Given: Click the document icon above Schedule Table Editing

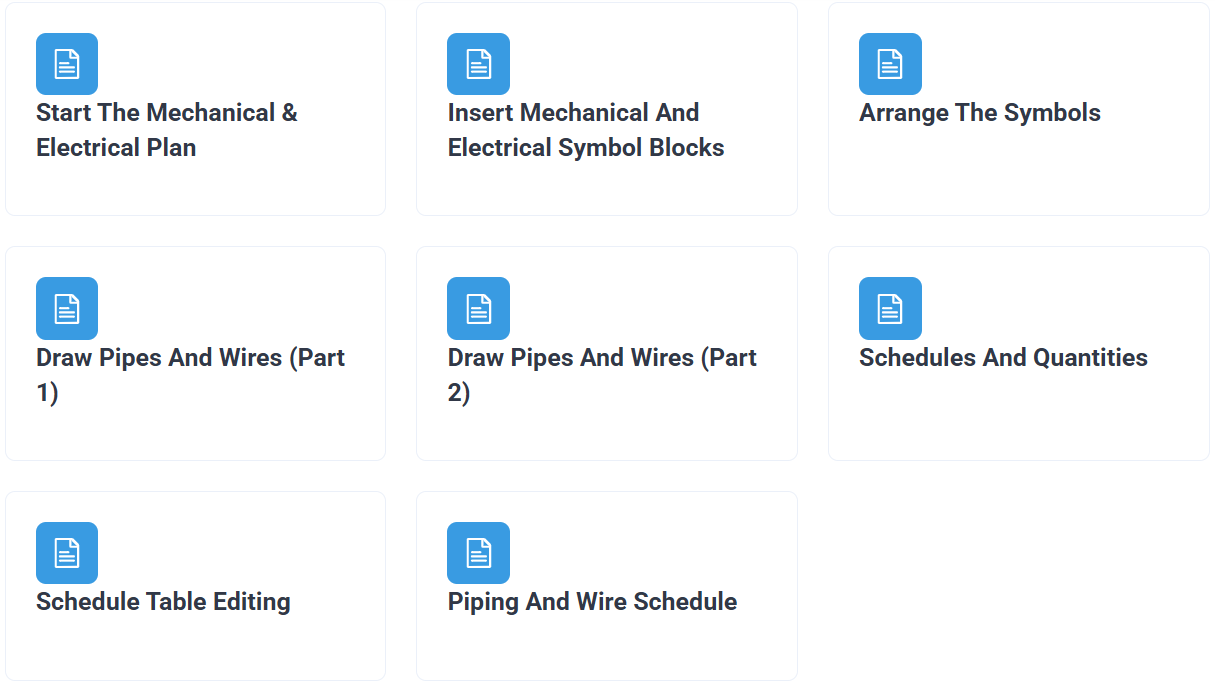Looking at the screenshot, I should [67, 553].
